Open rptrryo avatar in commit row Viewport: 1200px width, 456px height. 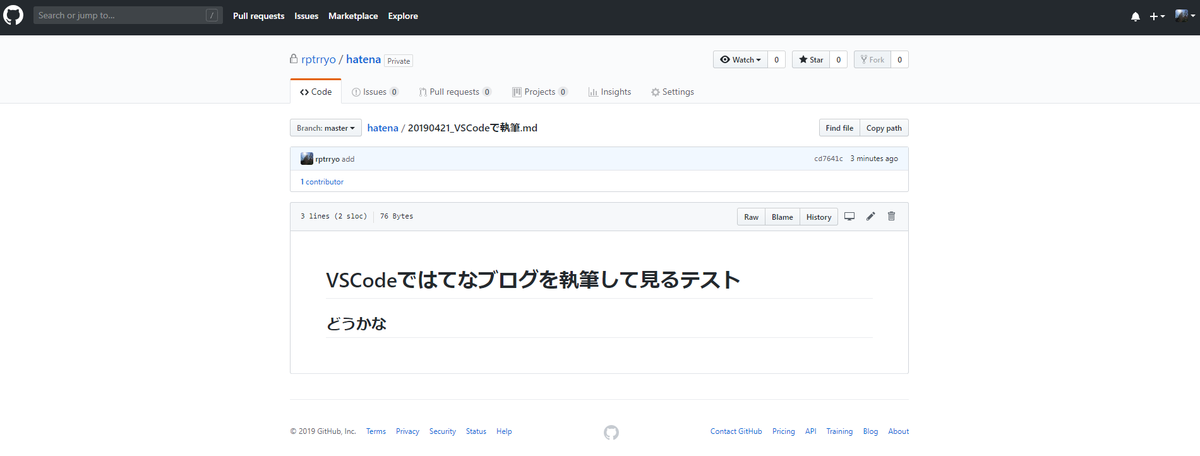(307, 159)
